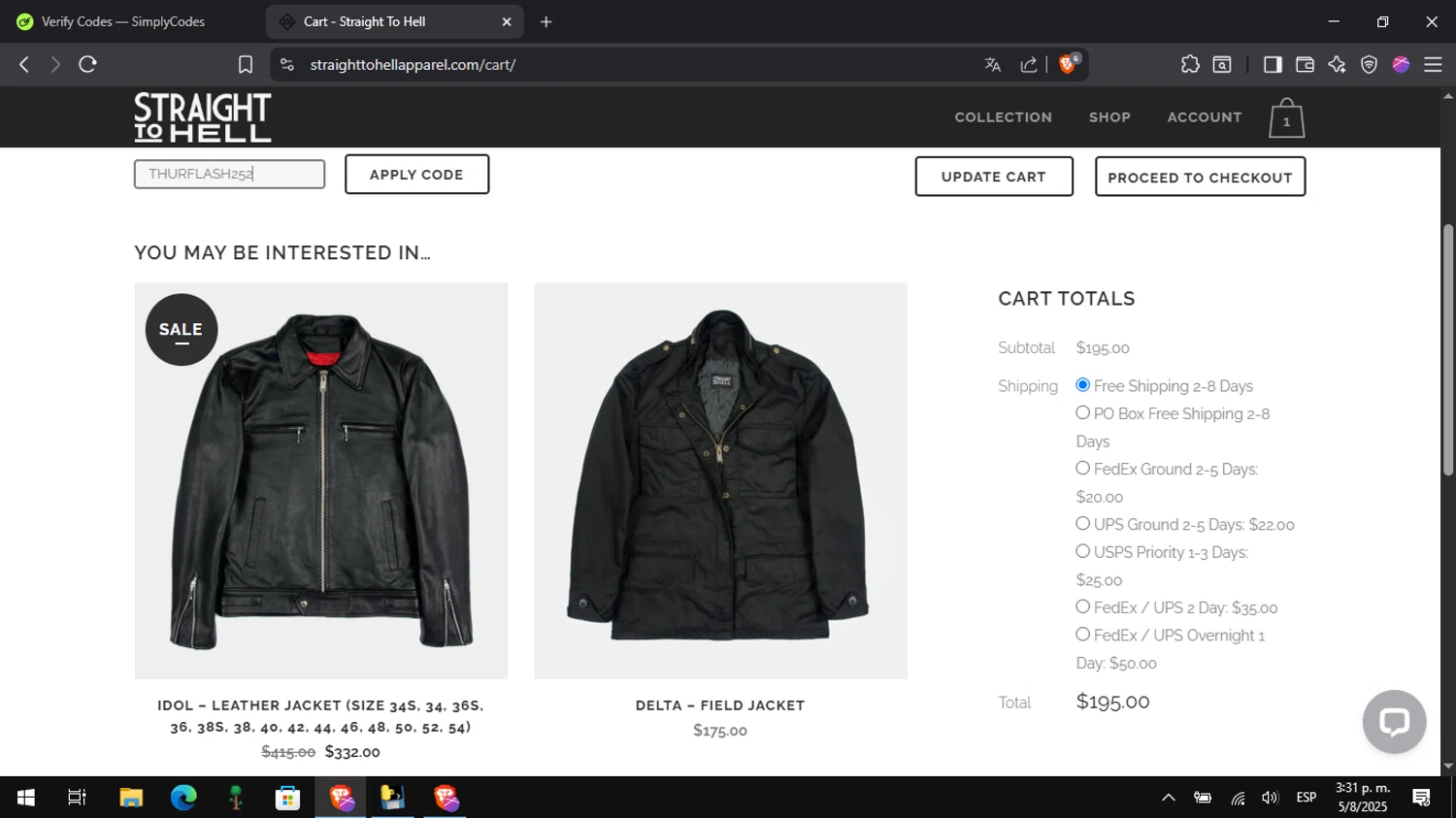Open Leo AI assistant icon
The image size is (1456, 818).
click(x=1337, y=65)
